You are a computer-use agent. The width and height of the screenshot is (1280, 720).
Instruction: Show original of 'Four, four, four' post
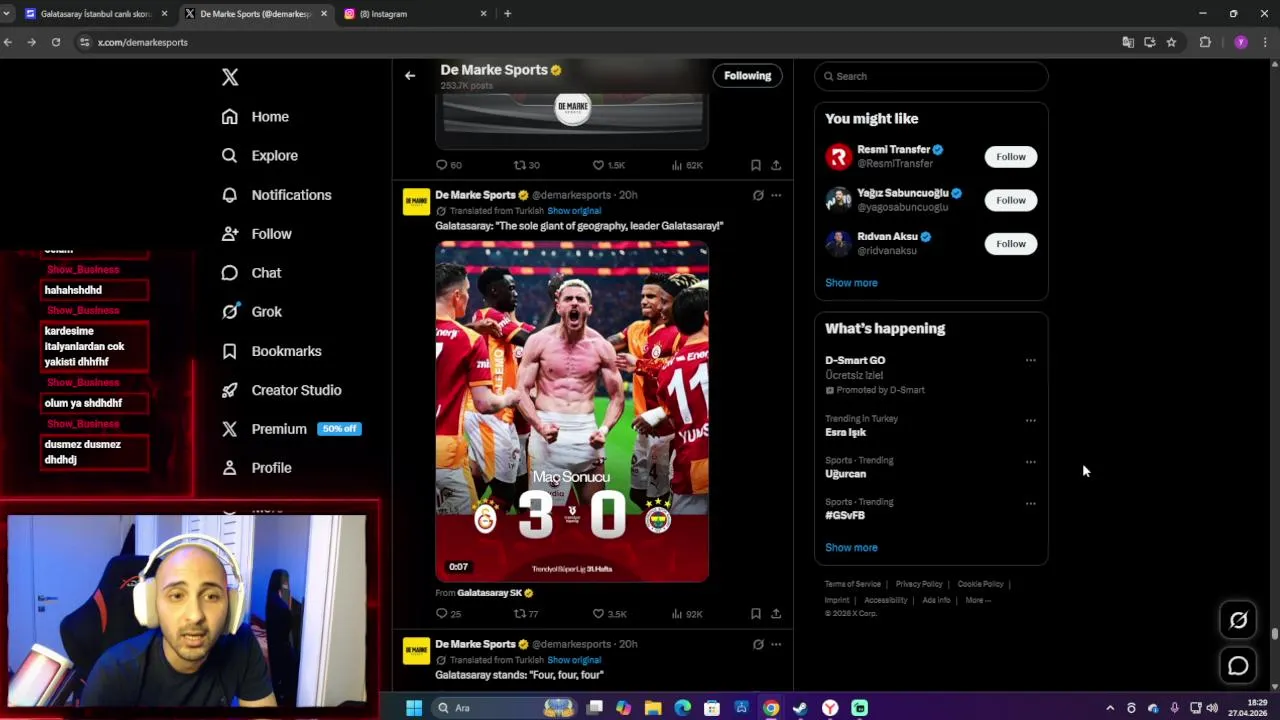574,660
